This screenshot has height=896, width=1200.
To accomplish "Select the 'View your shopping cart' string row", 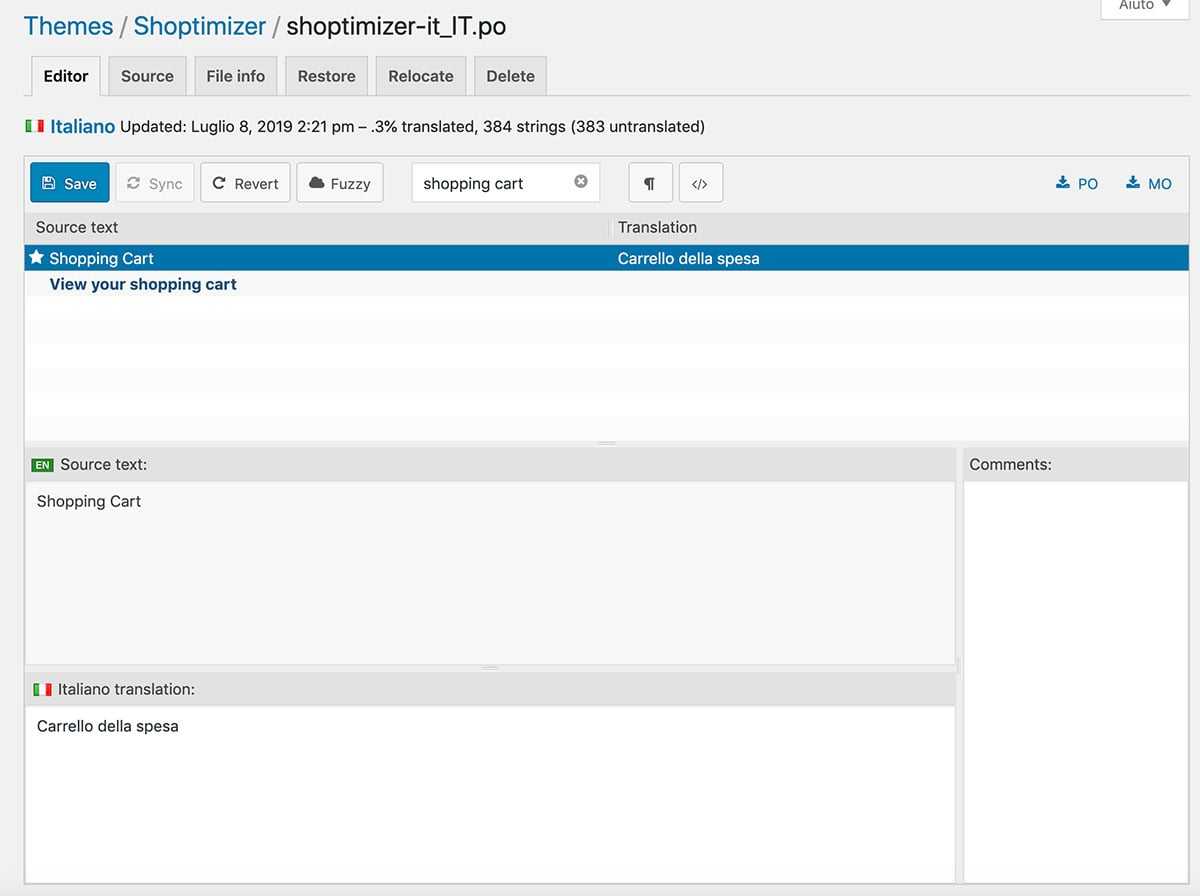I will [607, 284].
